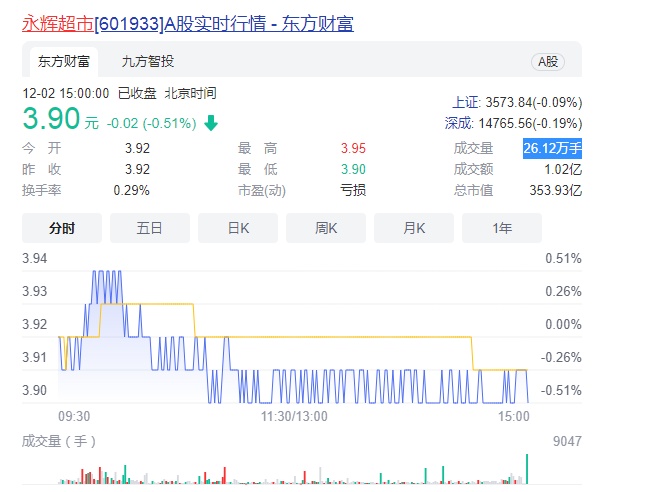Viewport: 663px width, 492px height.
Task: Select the 日K chart view
Action: (x=238, y=228)
